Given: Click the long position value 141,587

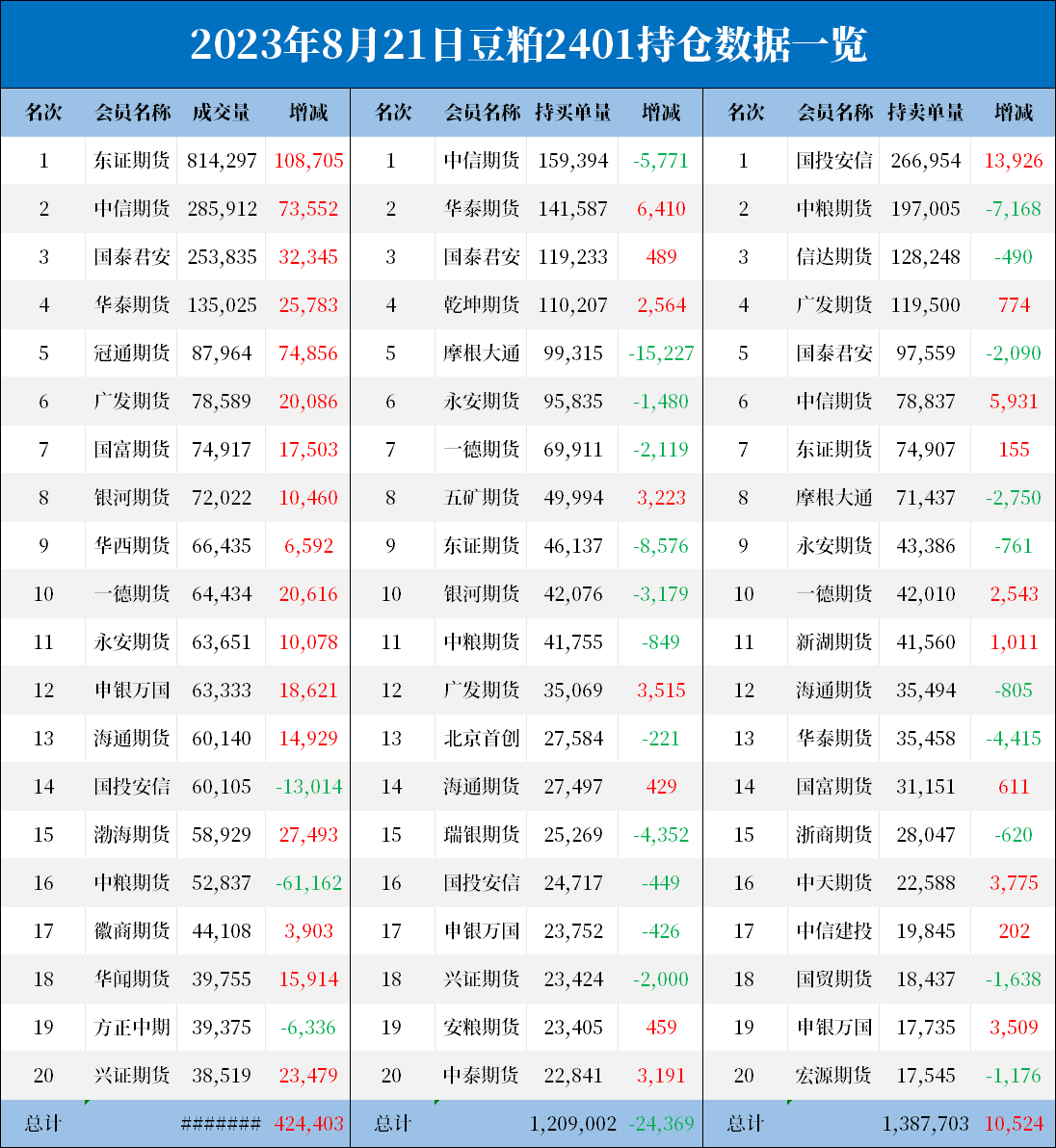Looking at the screenshot, I should [x=573, y=209].
